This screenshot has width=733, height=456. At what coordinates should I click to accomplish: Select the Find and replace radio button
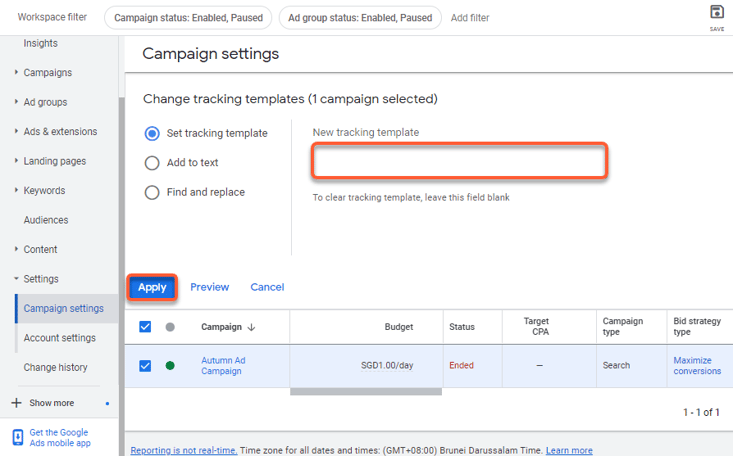click(x=152, y=192)
